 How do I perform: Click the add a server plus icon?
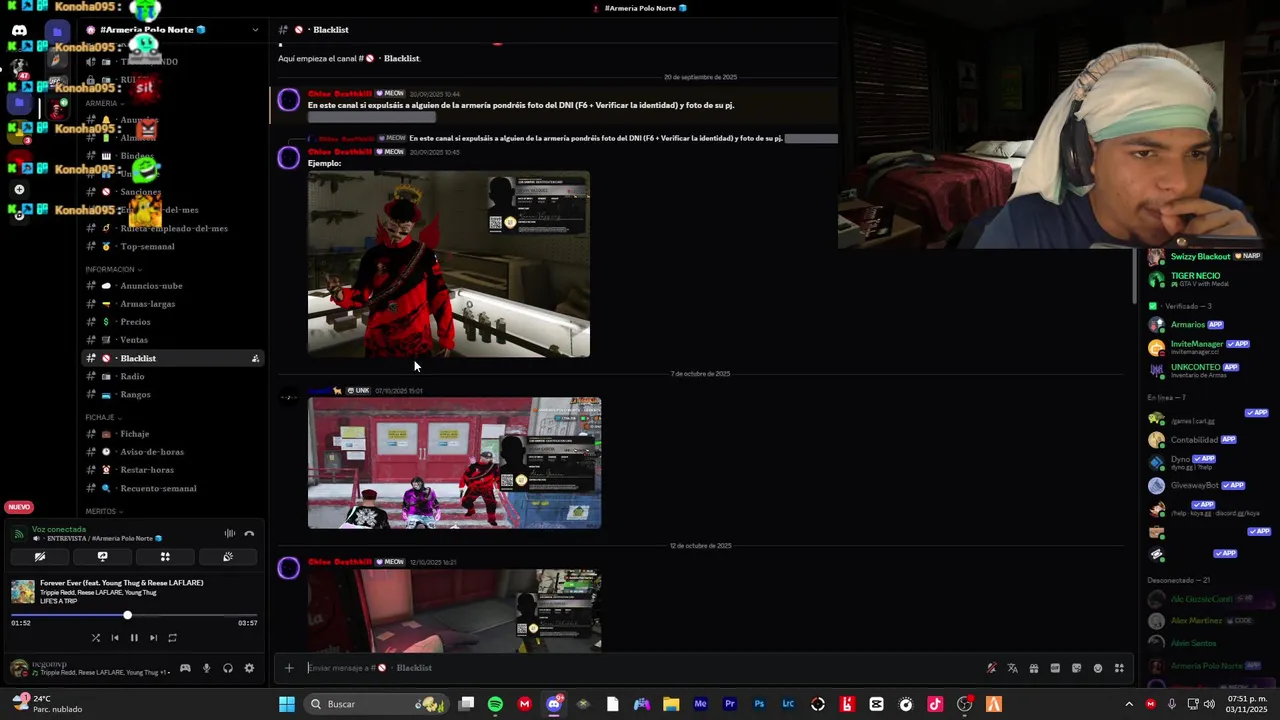pos(19,189)
